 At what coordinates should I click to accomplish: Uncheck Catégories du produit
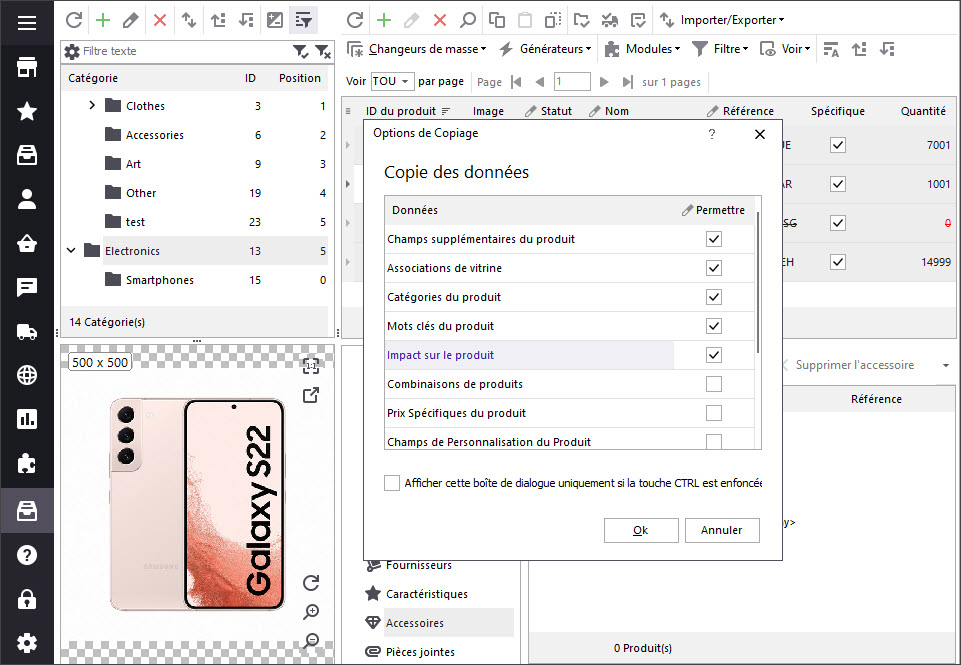coord(713,297)
